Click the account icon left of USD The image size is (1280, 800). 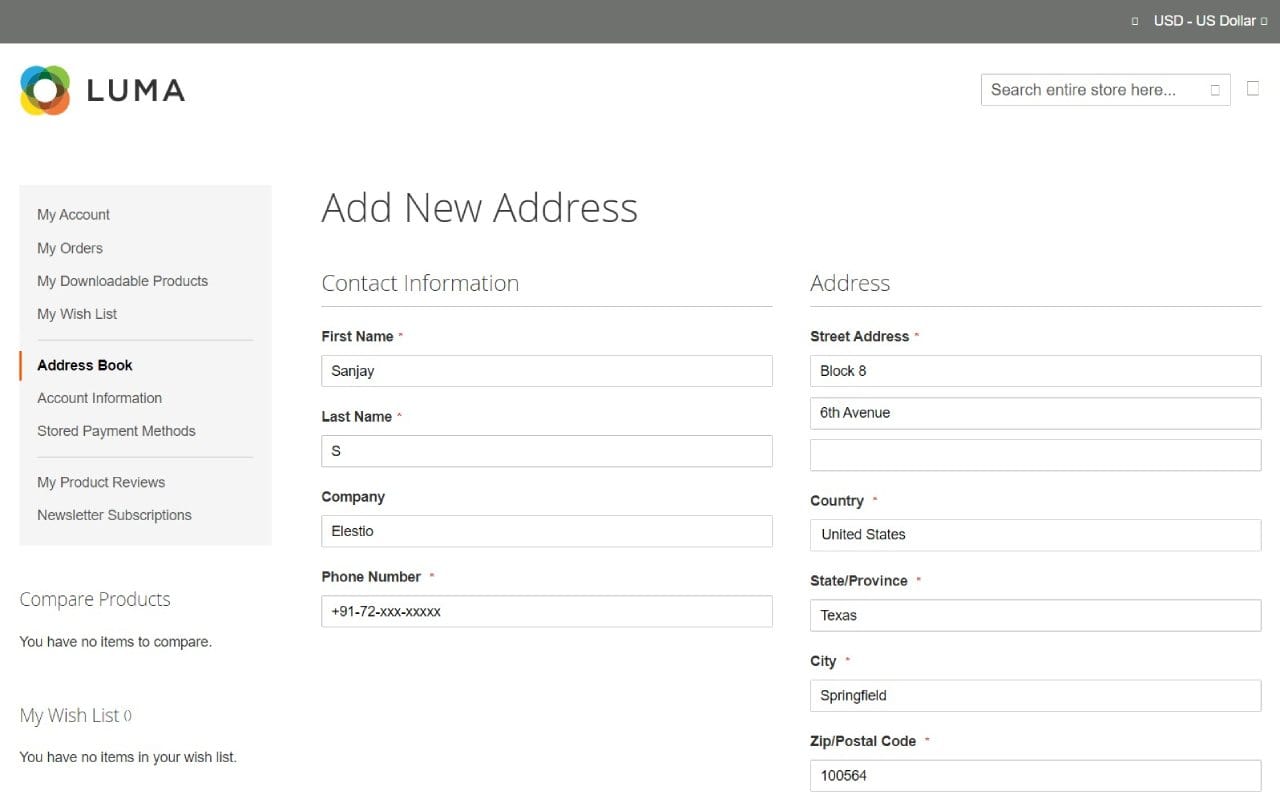click(x=1133, y=20)
